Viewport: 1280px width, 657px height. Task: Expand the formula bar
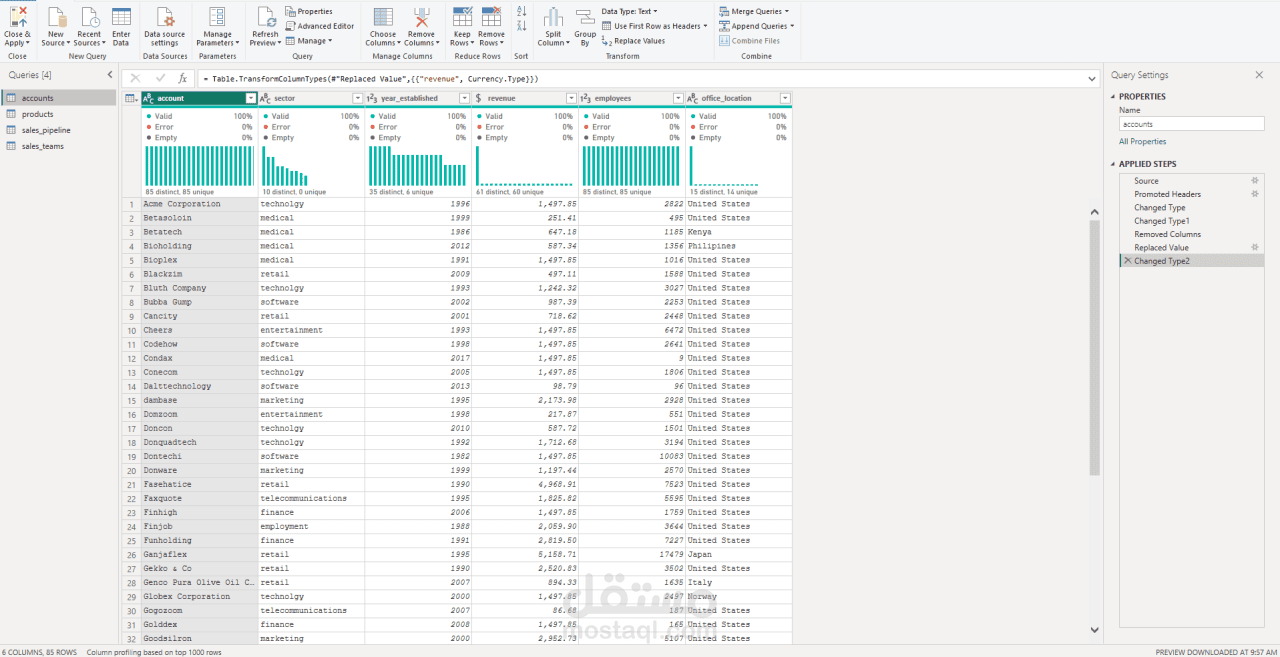(1092, 78)
